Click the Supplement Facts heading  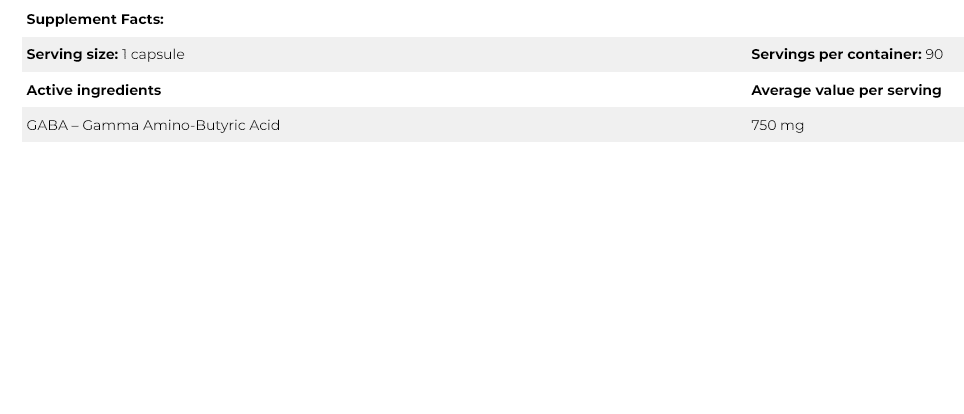click(x=95, y=19)
